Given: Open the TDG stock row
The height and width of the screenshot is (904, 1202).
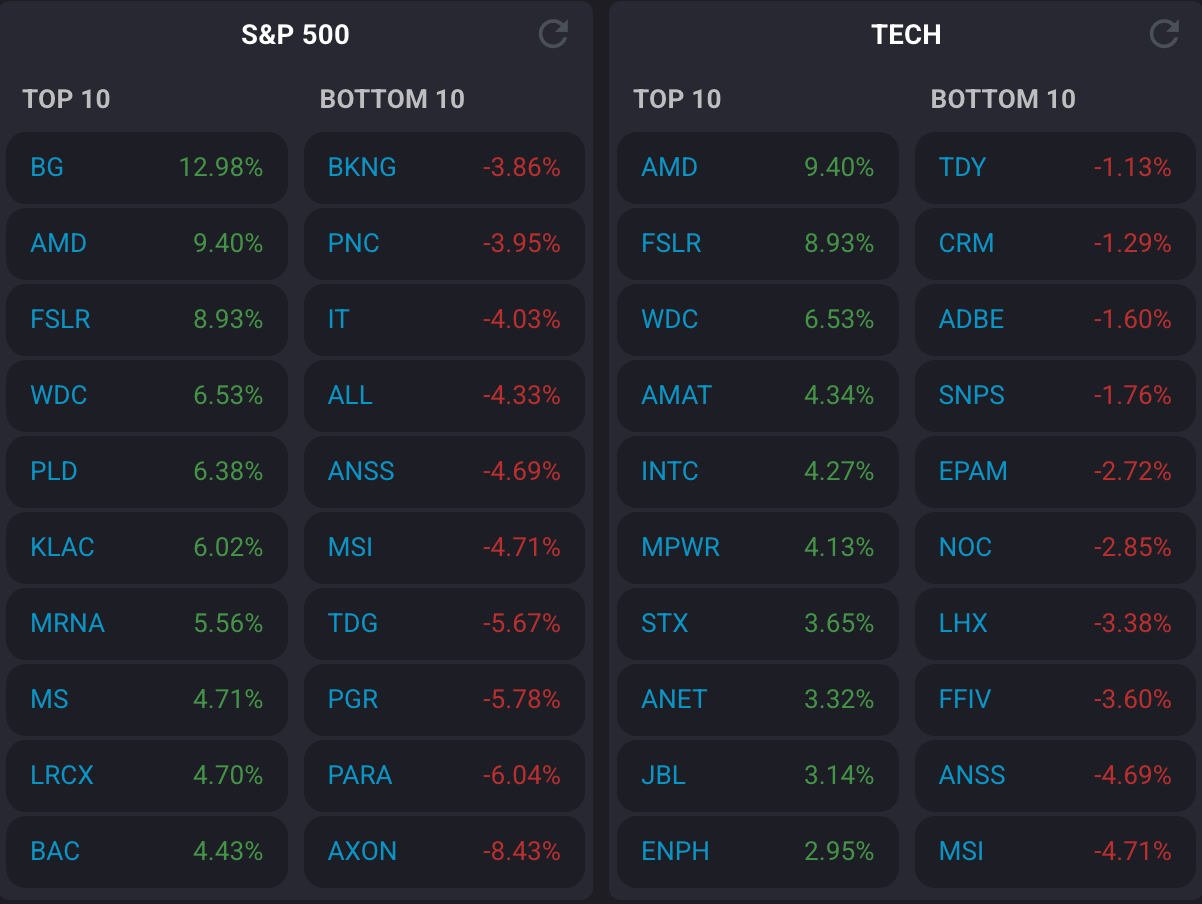Looking at the screenshot, I should [x=444, y=623].
